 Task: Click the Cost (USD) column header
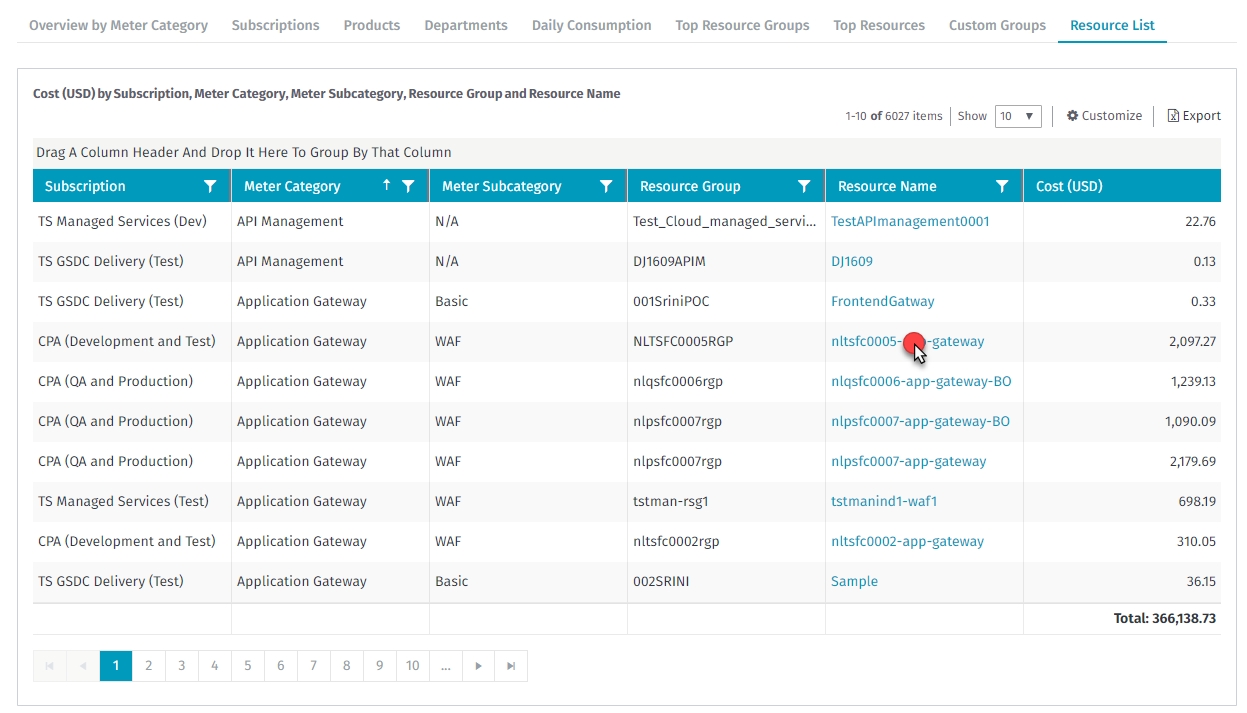click(1069, 186)
